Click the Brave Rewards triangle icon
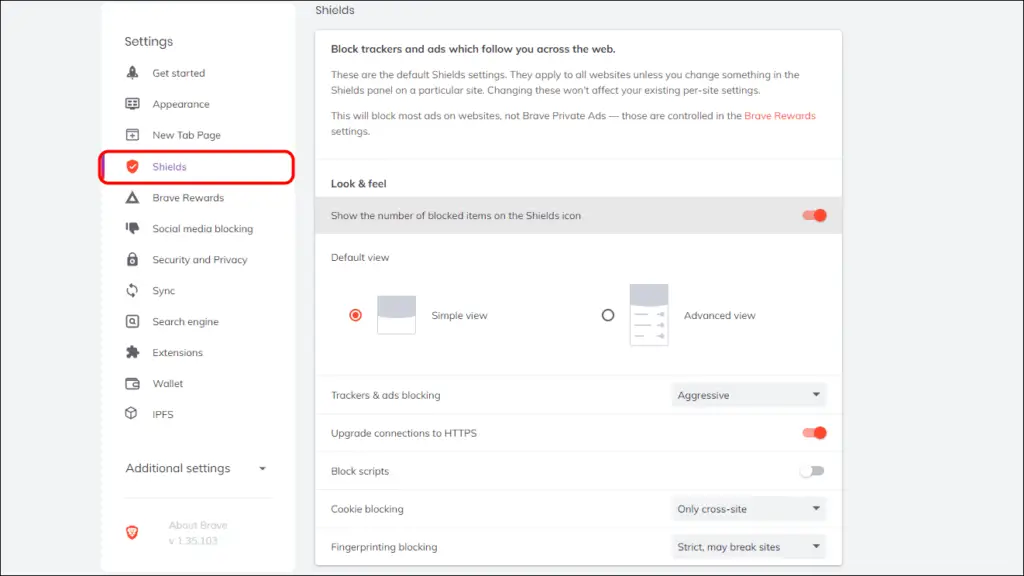The image size is (1024, 576). pos(132,197)
